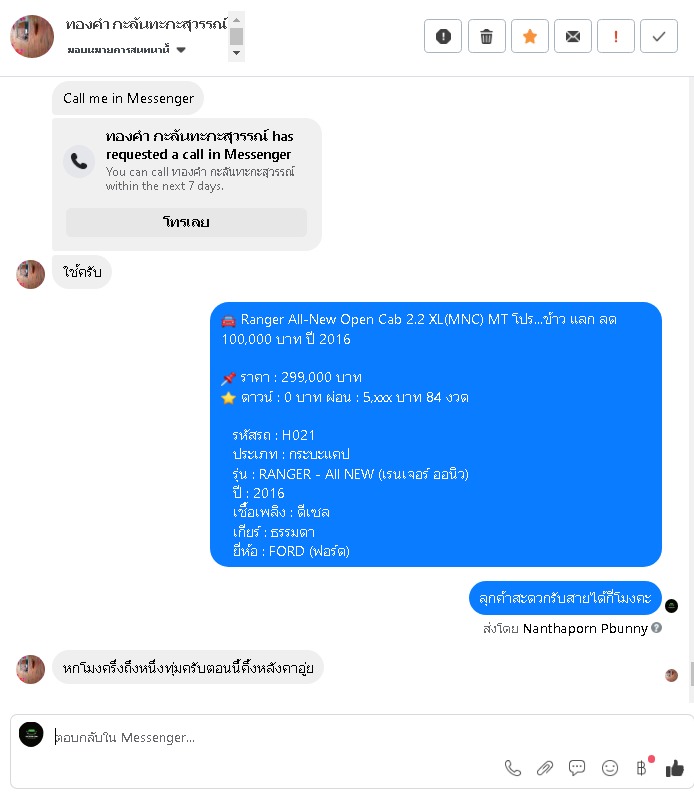Screen dimensions: 694x792
Task: Mark conversation unread with envelope icon
Action: coord(573,36)
